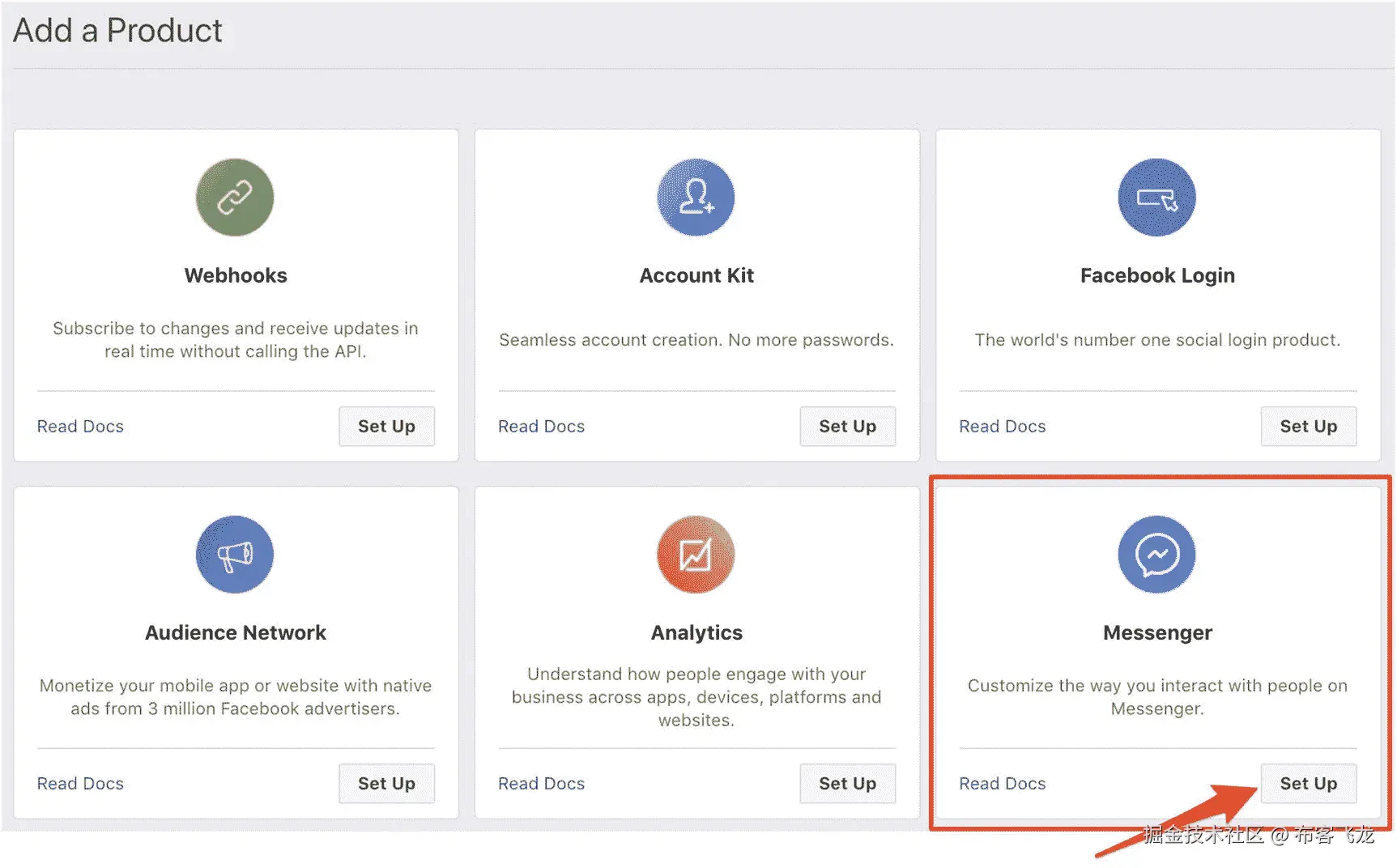This screenshot has height=868, width=1397.
Task: Click the Facebook Login icon
Action: click(x=1156, y=198)
